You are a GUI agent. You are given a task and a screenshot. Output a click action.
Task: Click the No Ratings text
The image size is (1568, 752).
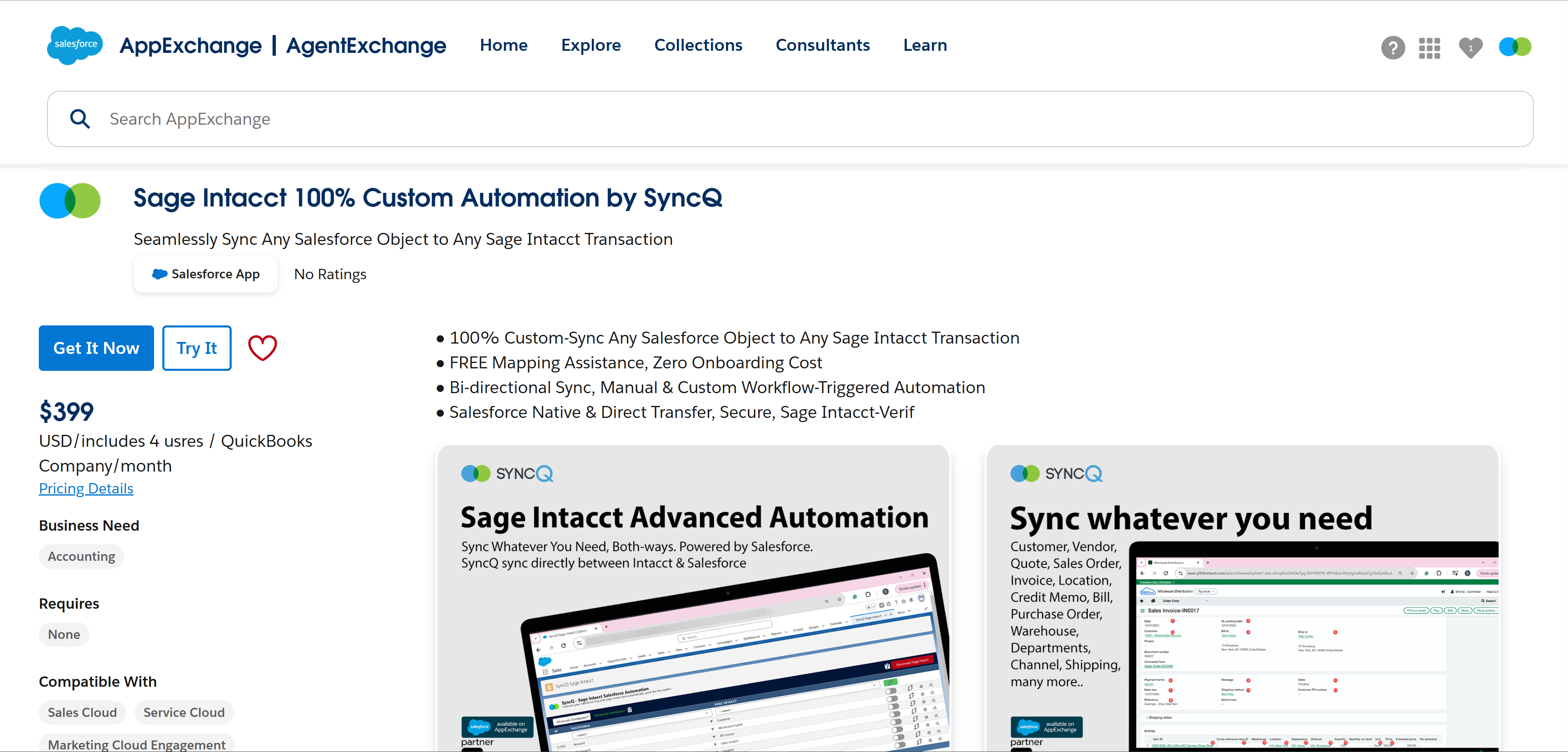[330, 274]
